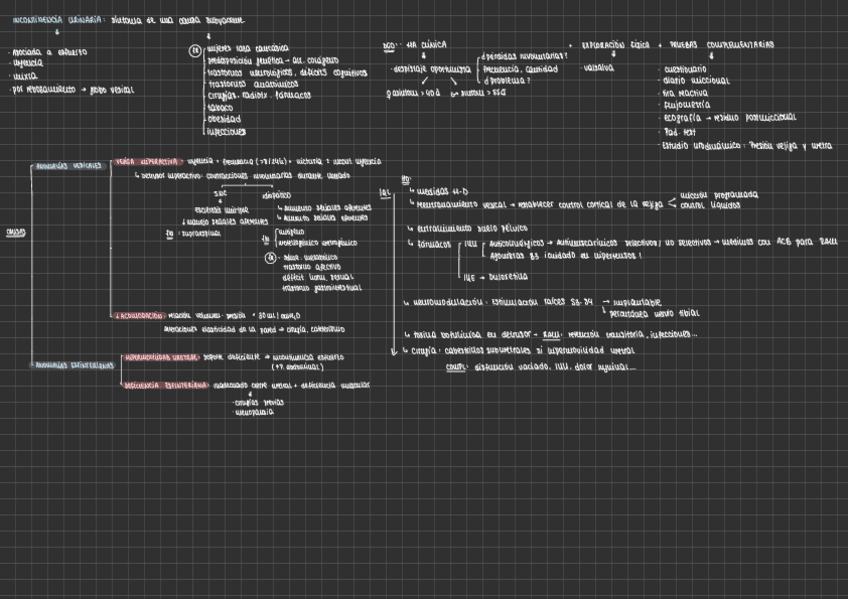Select the blue 'Anomalías esfinterianas' highlighted label
Screen dimensions: 848x599
pyautogui.click(x=74, y=365)
